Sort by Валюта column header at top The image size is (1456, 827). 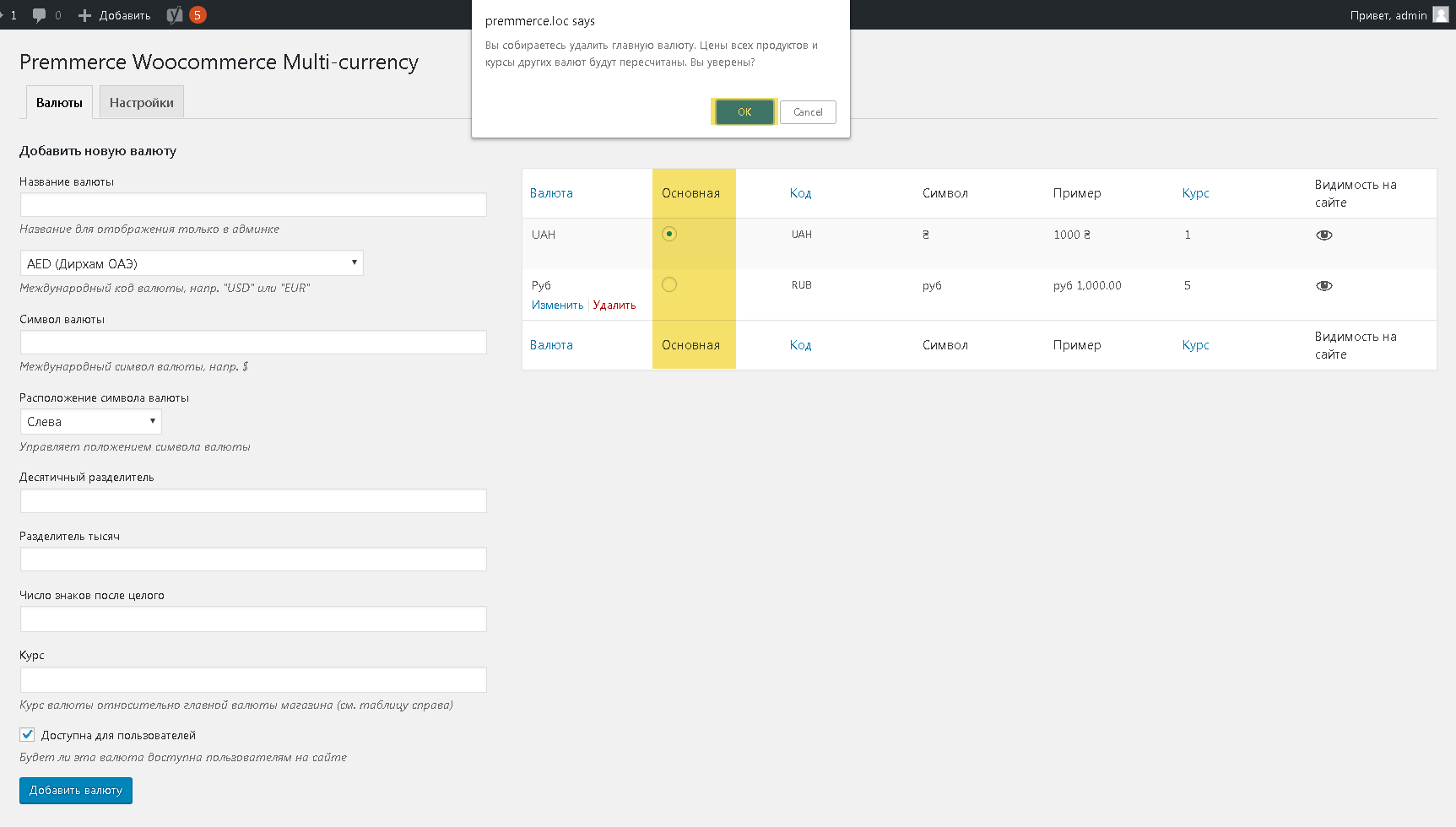pyautogui.click(x=551, y=193)
